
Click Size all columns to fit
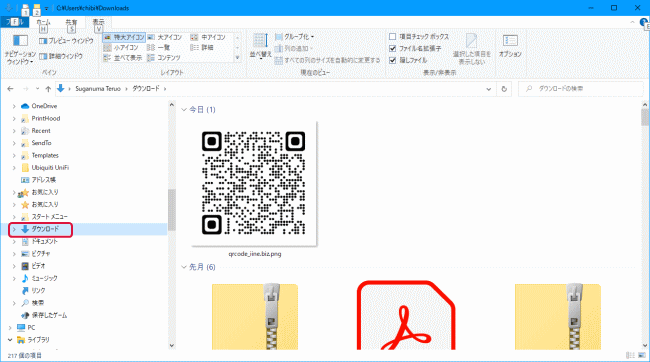click(x=327, y=61)
